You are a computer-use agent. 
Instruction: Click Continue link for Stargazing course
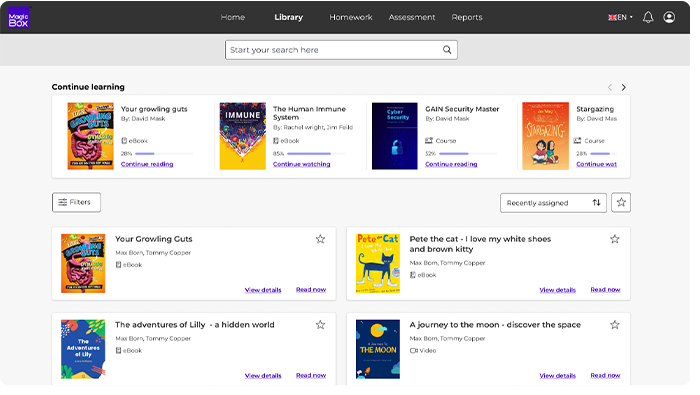click(596, 164)
